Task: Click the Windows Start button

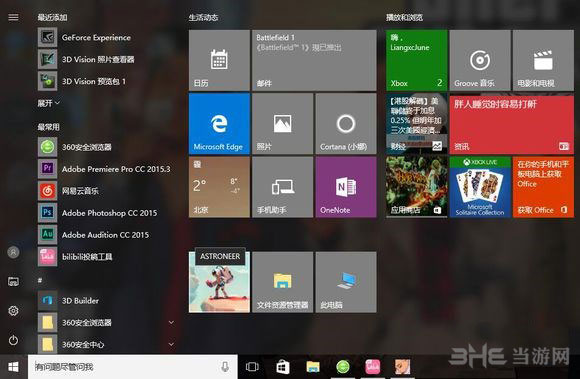Action: coord(13,367)
